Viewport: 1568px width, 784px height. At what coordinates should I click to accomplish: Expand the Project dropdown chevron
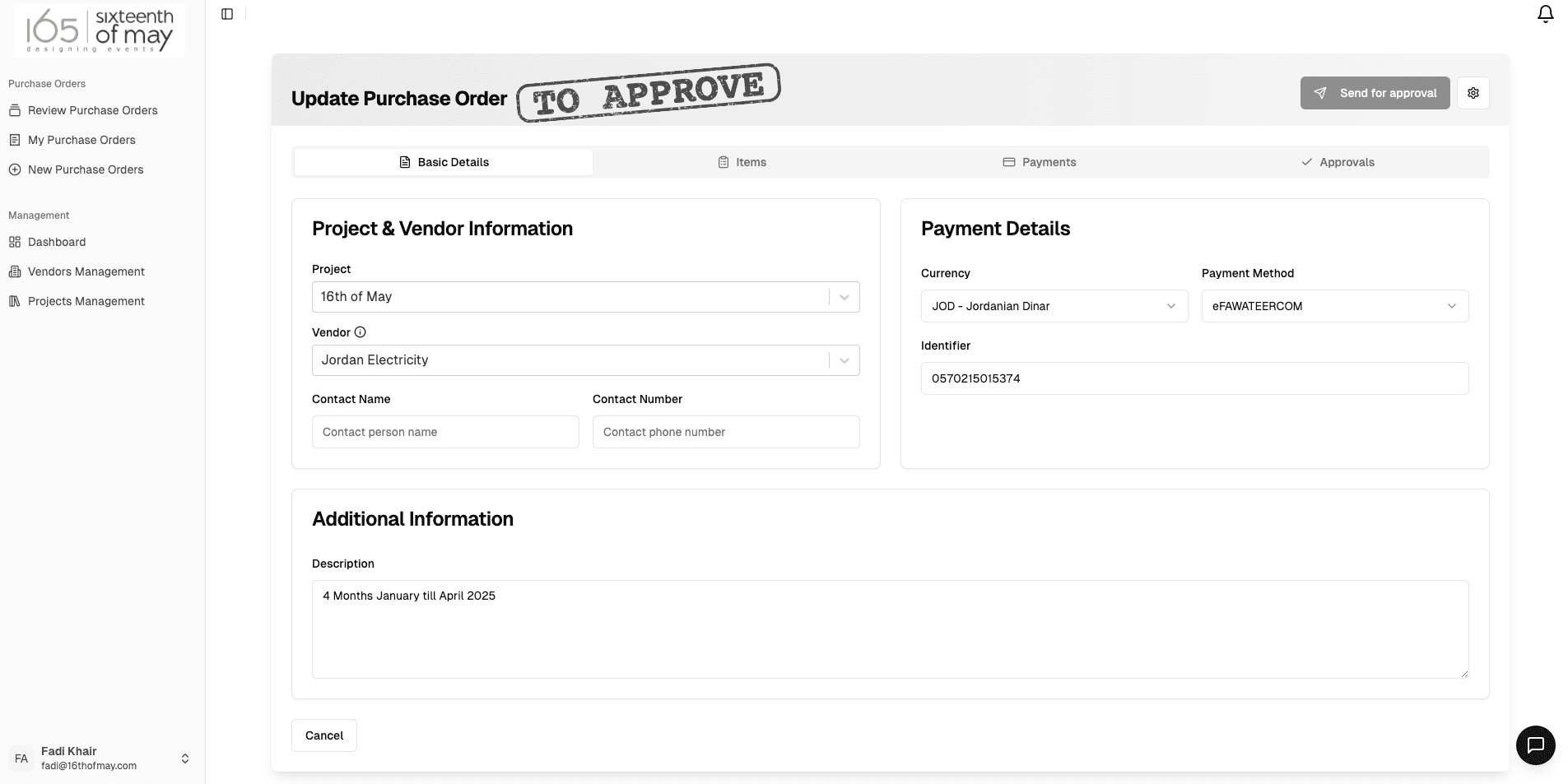coord(844,297)
